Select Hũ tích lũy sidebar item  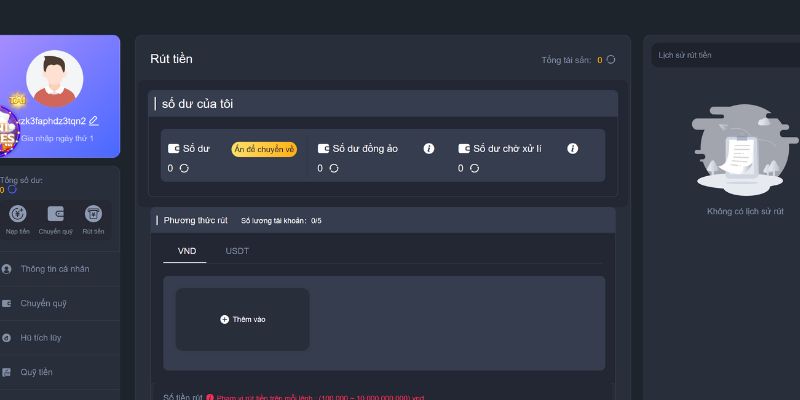coord(41,338)
